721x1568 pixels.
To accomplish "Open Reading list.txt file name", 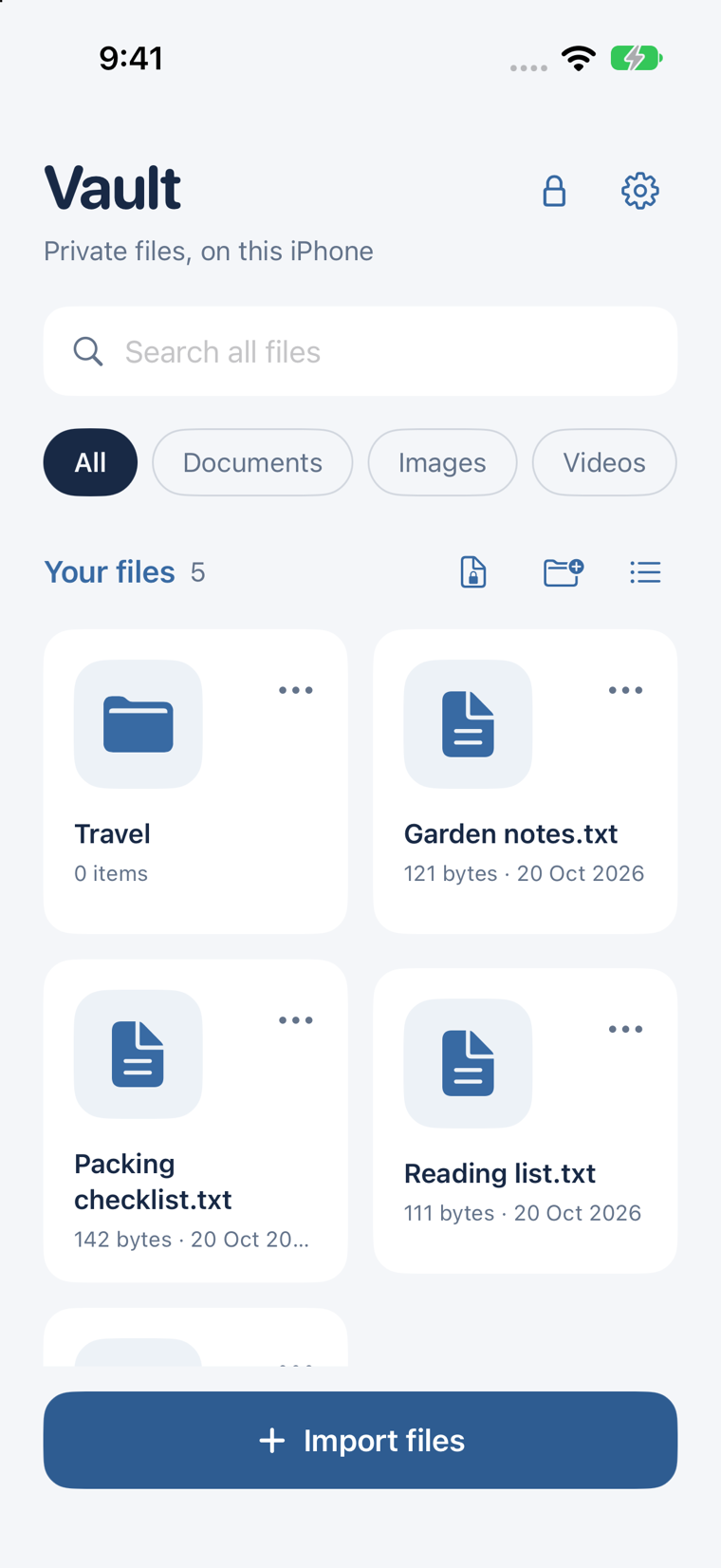I will (500, 1173).
